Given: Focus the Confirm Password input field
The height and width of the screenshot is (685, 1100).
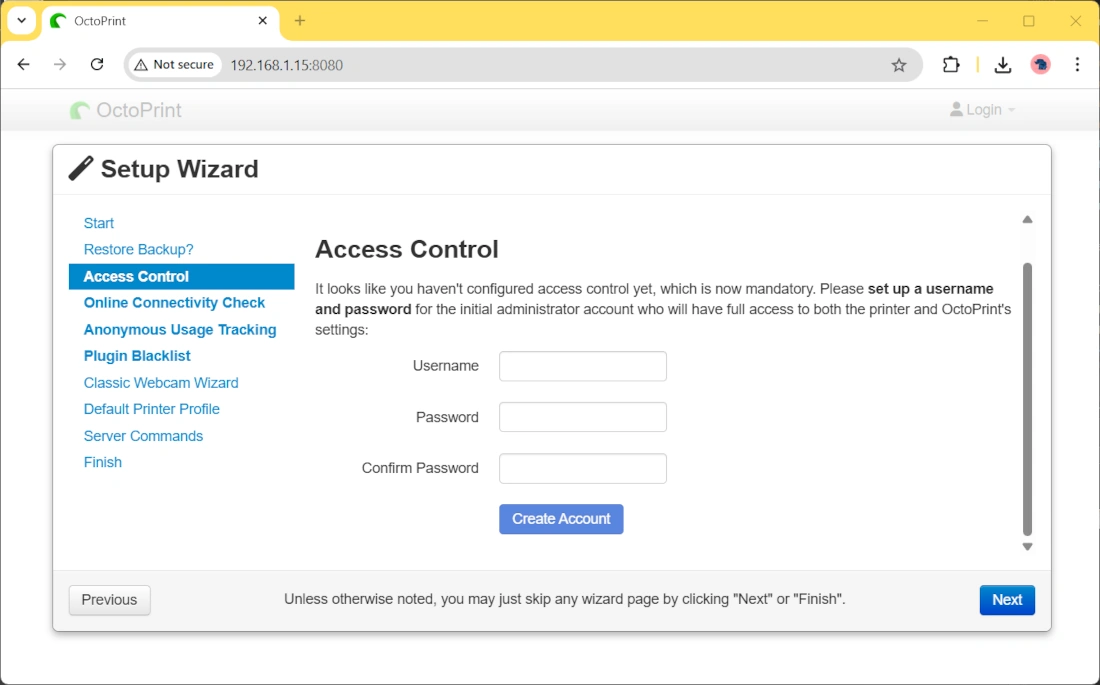Looking at the screenshot, I should point(583,468).
